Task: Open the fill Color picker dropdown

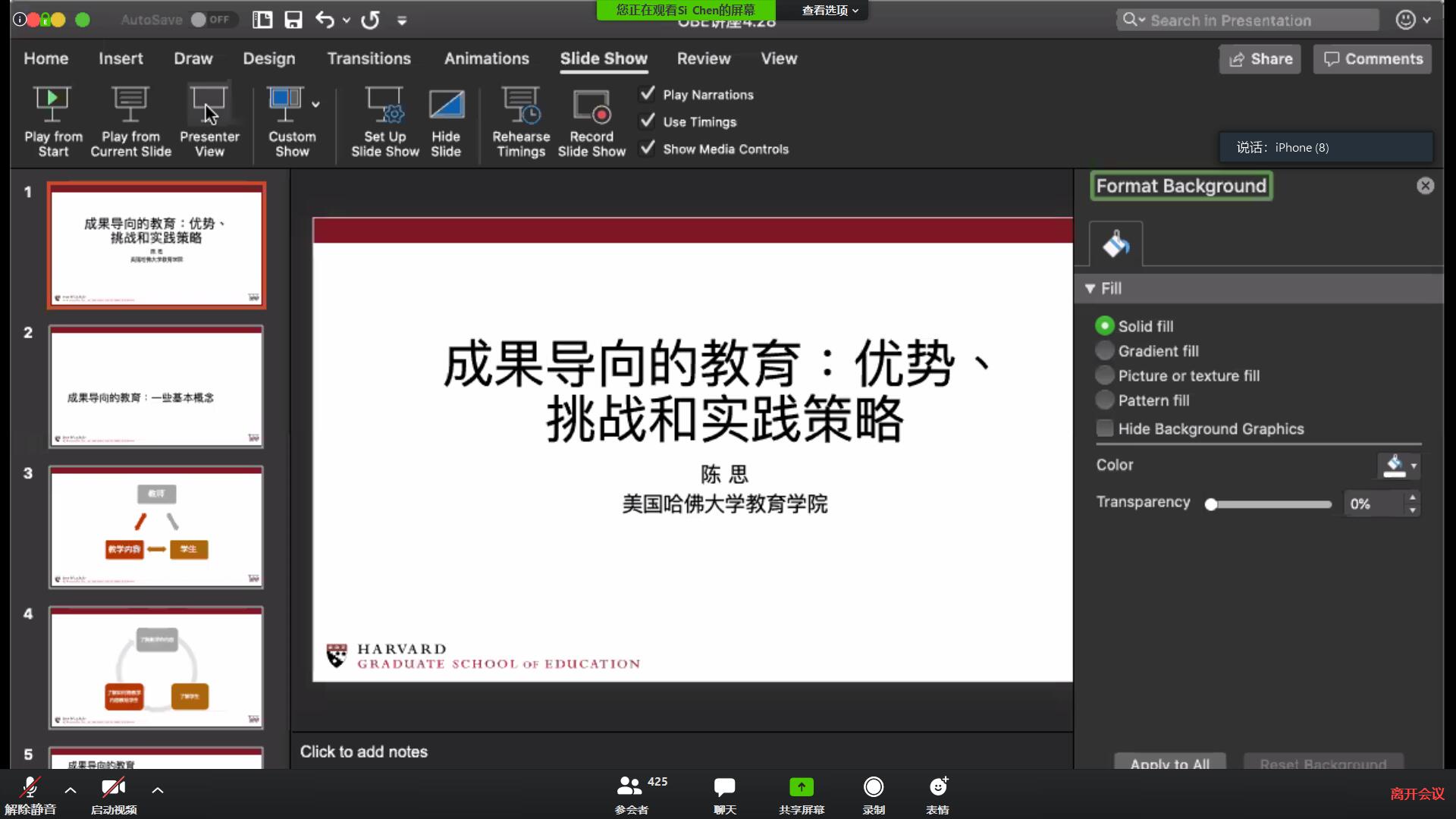Action: pos(1414,466)
